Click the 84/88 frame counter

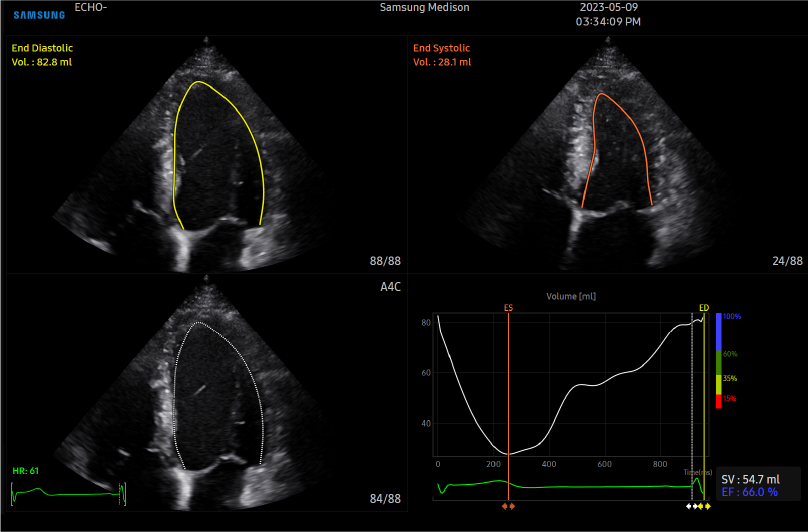pyautogui.click(x=385, y=498)
